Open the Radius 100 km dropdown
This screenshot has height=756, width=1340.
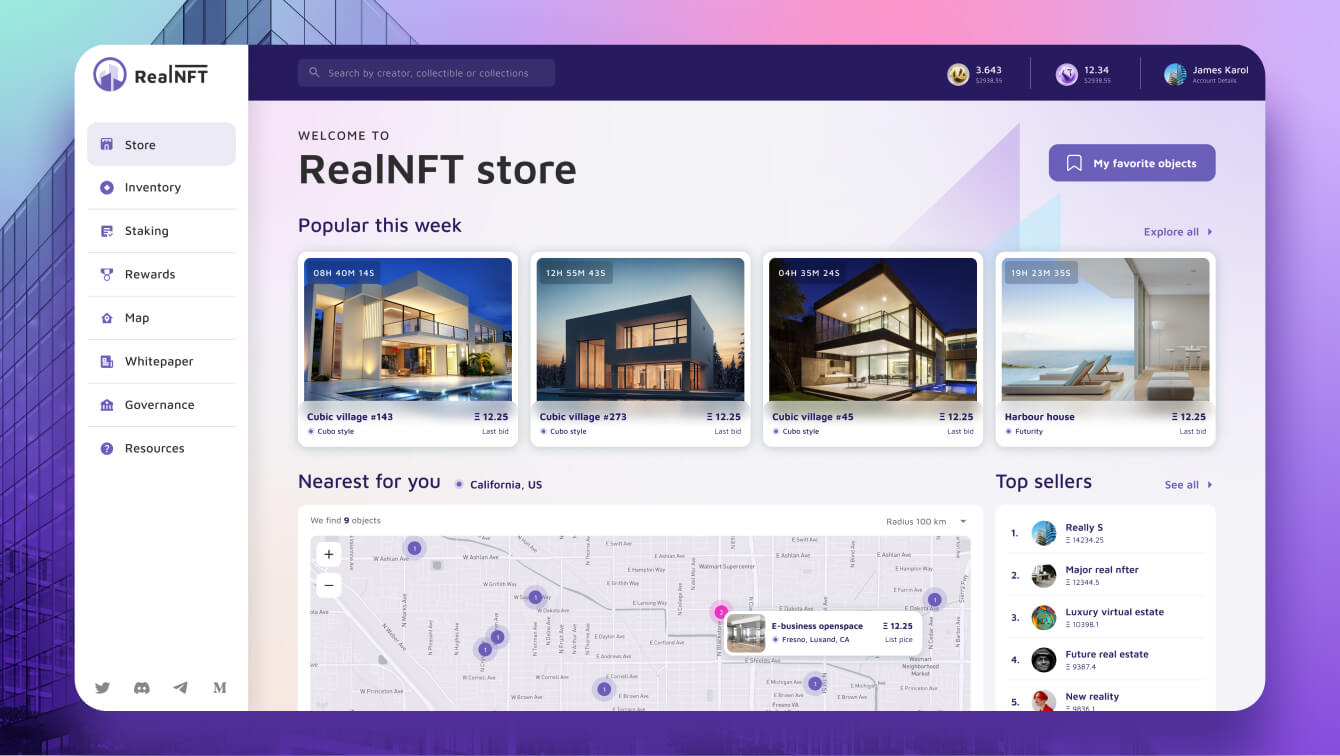(x=925, y=521)
